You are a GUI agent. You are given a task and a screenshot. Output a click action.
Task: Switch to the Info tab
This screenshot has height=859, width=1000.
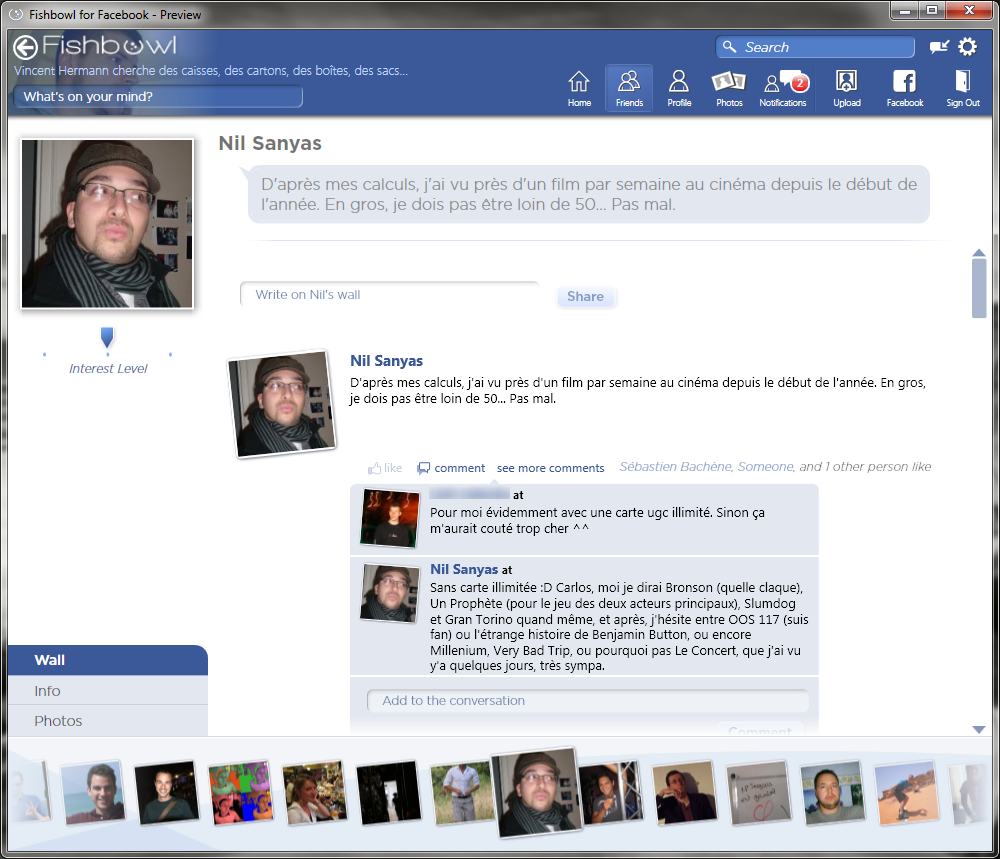tap(108, 691)
